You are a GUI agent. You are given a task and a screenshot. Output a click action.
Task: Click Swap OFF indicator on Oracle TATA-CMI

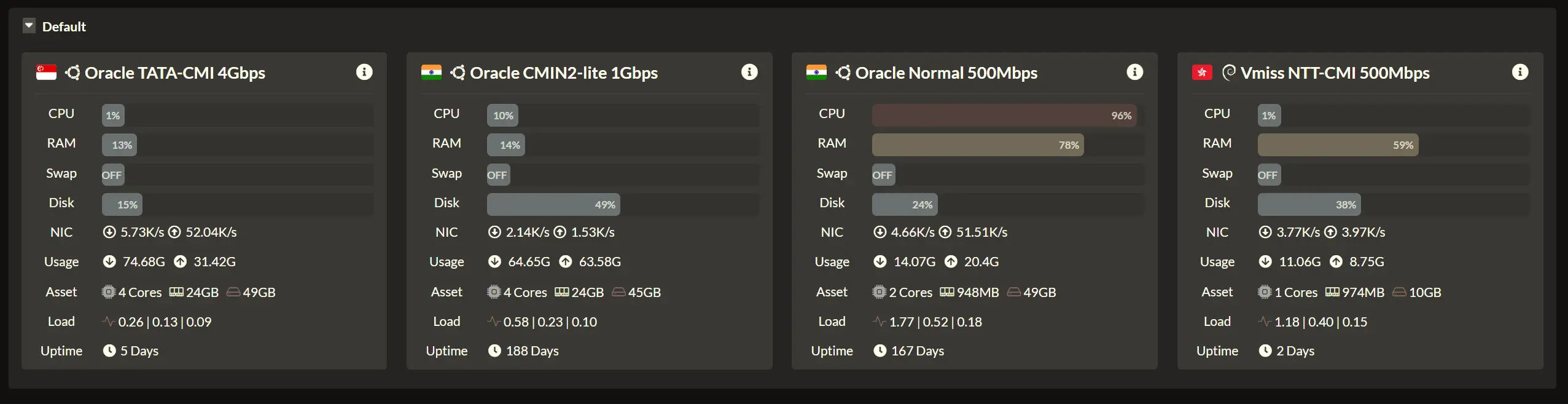click(x=113, y=175)
